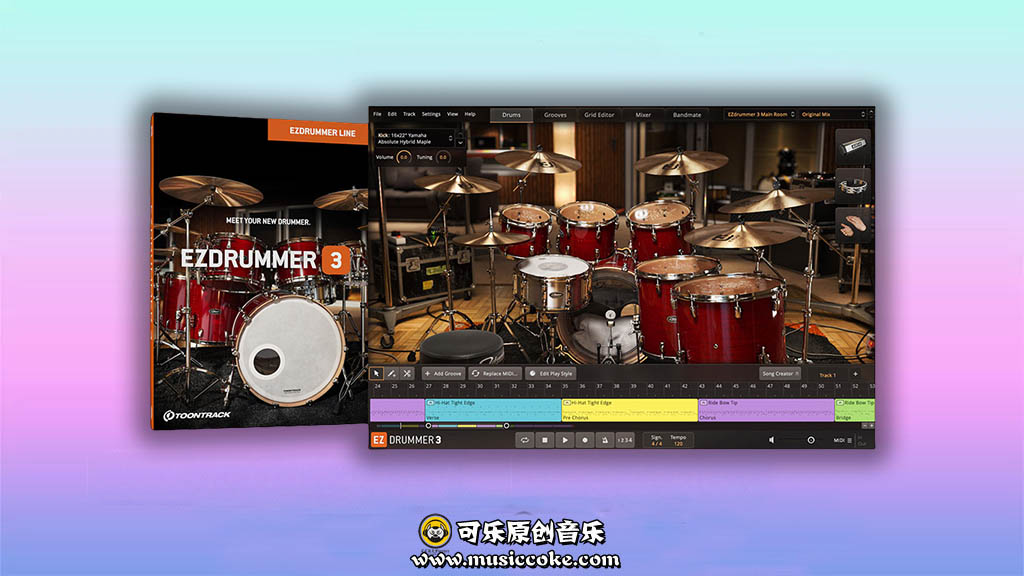Click the Edit Play Style button

click(551, 374)
